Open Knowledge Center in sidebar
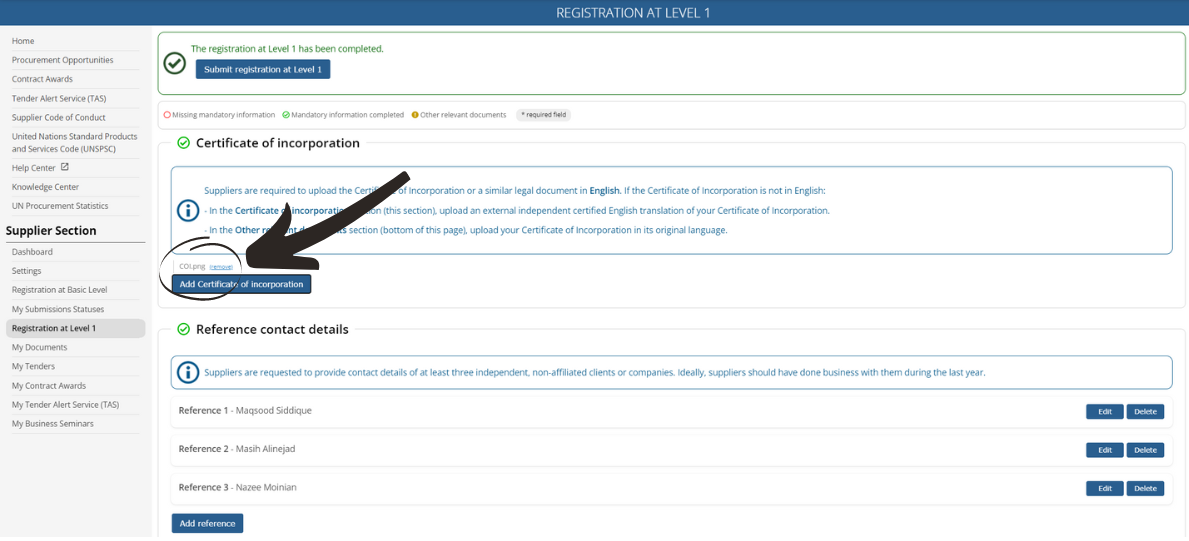 coord(45,187)
